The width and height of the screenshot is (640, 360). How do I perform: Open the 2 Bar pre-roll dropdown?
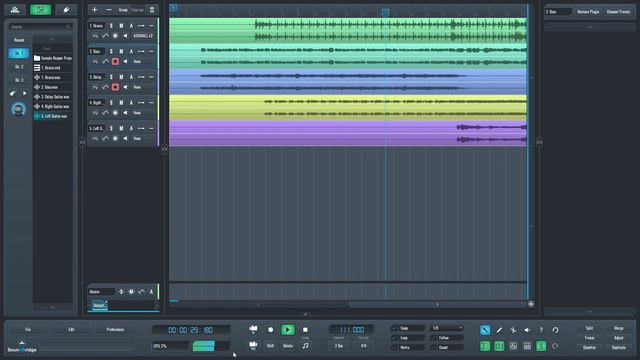339,346
